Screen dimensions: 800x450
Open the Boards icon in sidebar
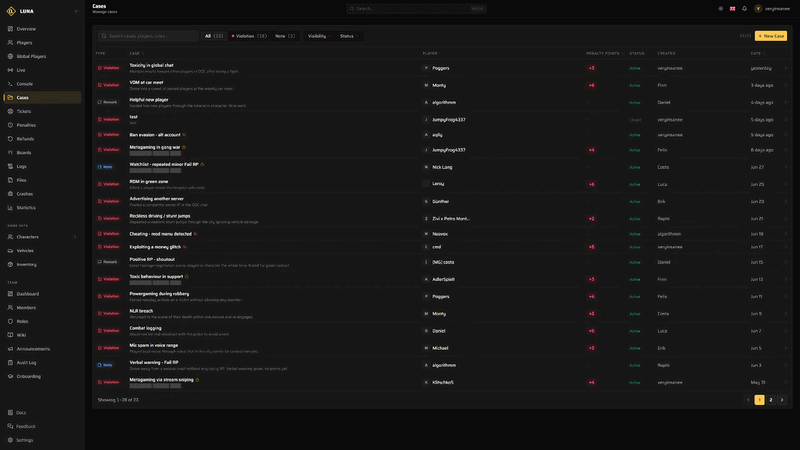(x=10, y=153)
